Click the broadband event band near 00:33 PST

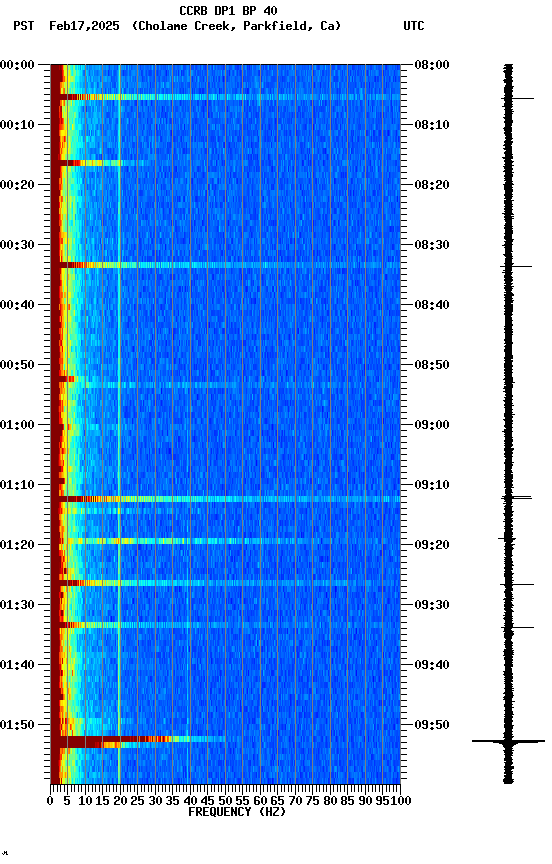225,266
